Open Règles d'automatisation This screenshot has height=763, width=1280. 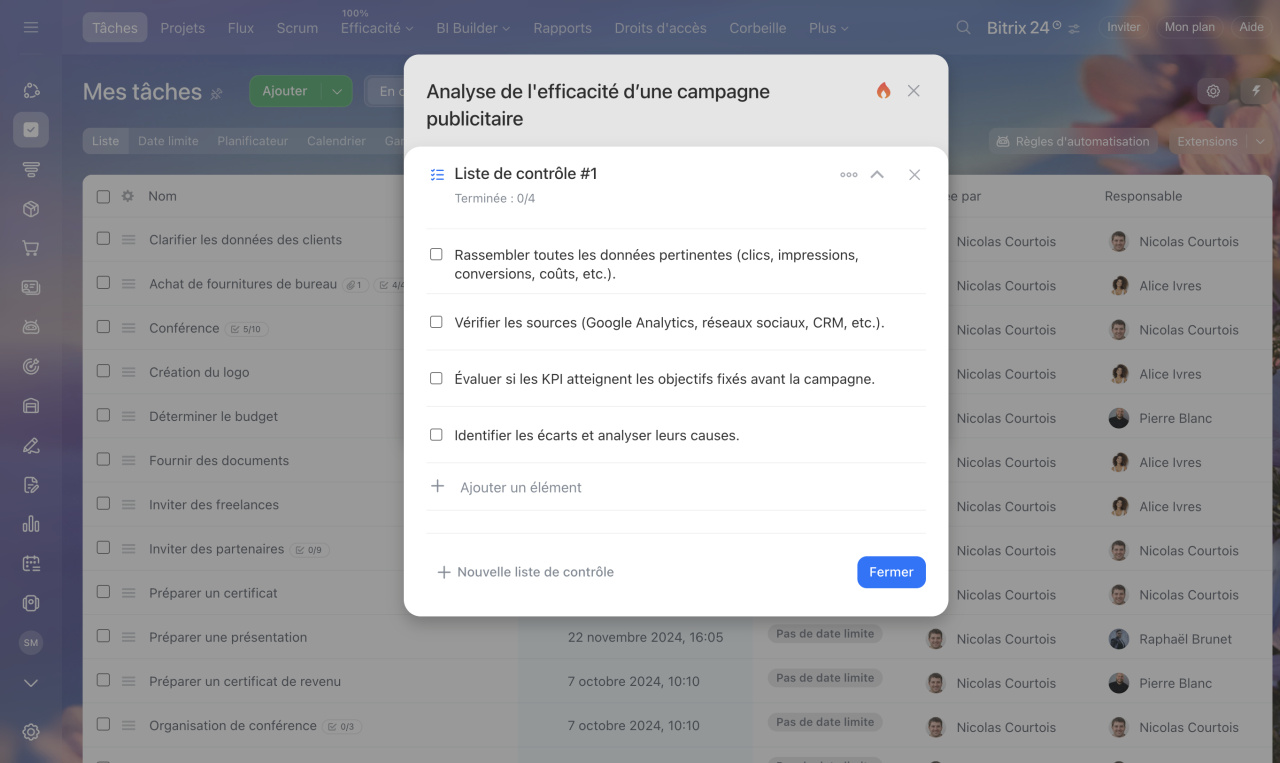[1072, 141]
